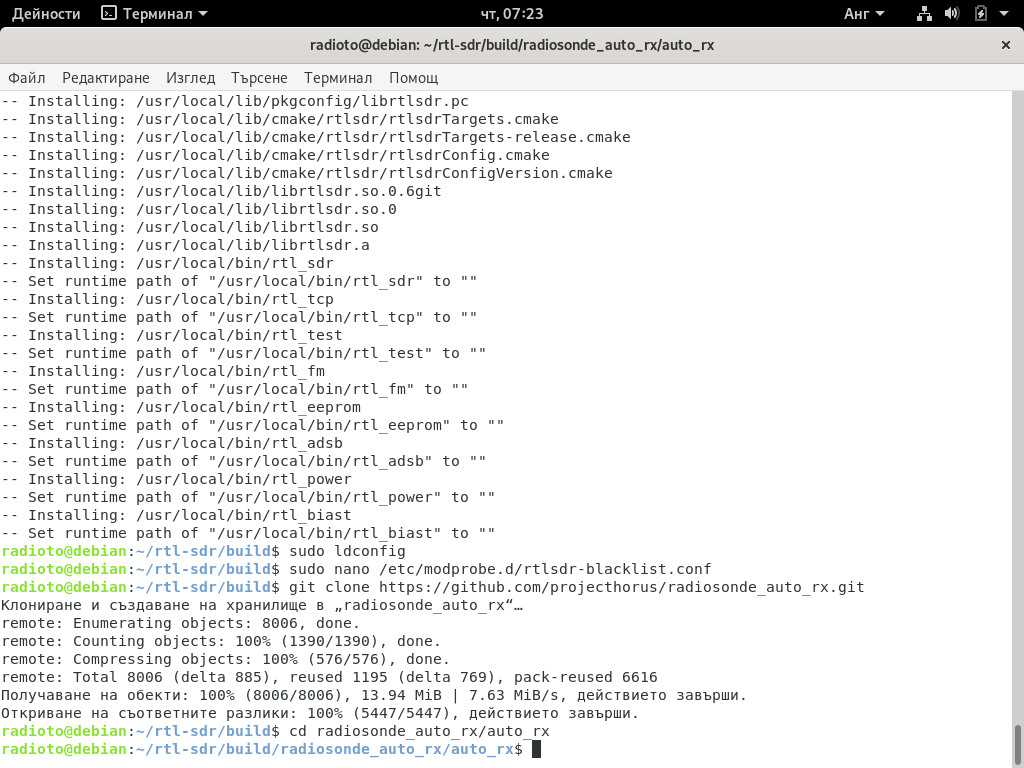Open the Терминал menu in menu bar
1024x768 pixels.
338,78
